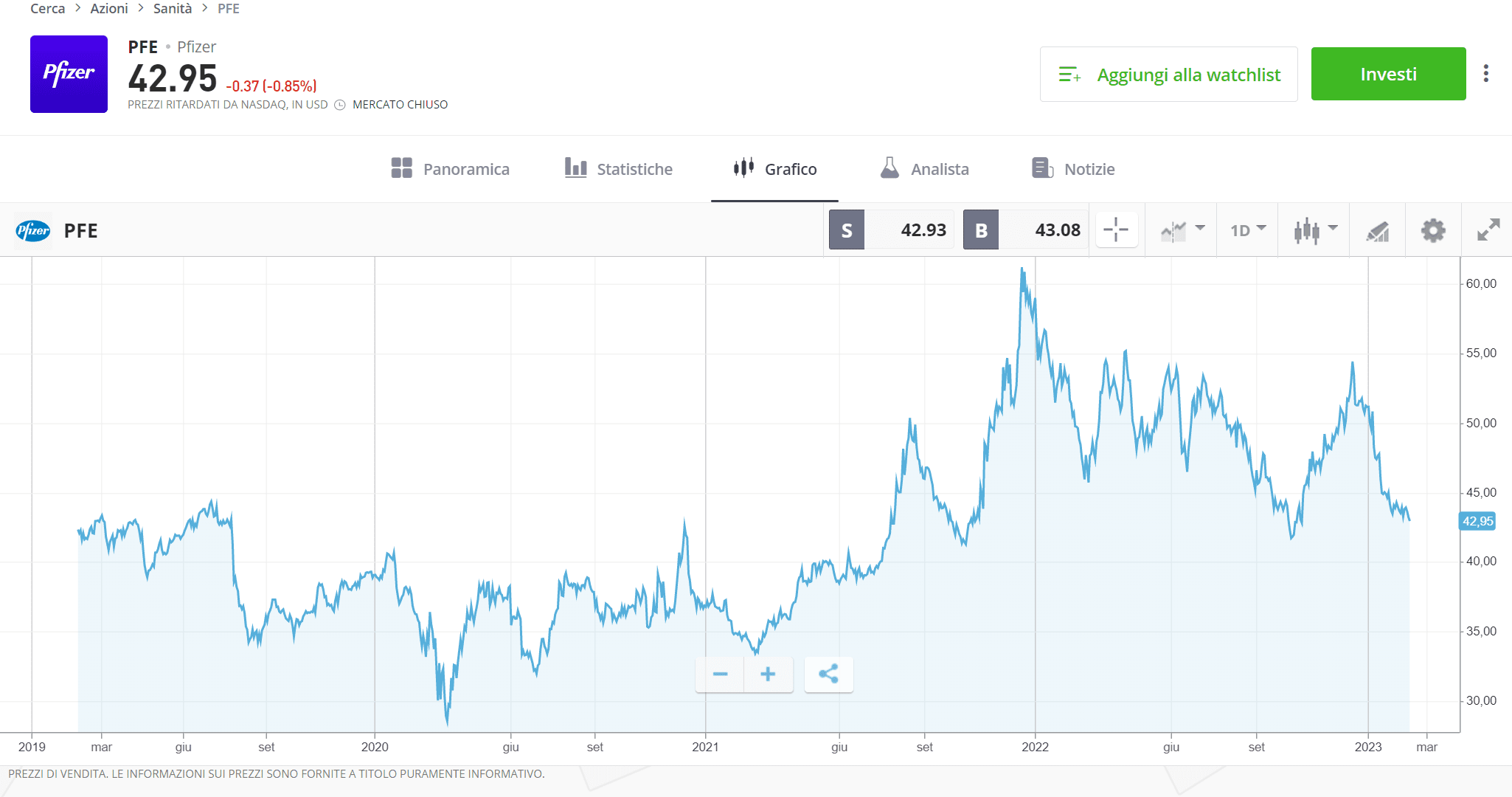The width and height of the screenshot is (1512, 797).
Task: Zoom out the chart with minus
Action: pyautogui.click(x=720, y=674)
